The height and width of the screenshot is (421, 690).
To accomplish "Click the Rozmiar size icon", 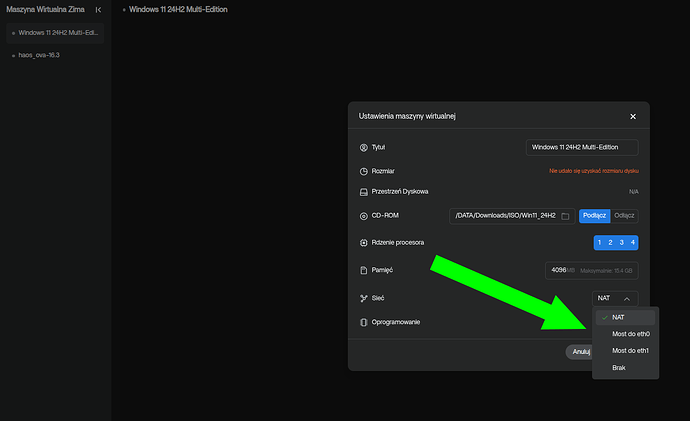I will (x=364, y=171).
